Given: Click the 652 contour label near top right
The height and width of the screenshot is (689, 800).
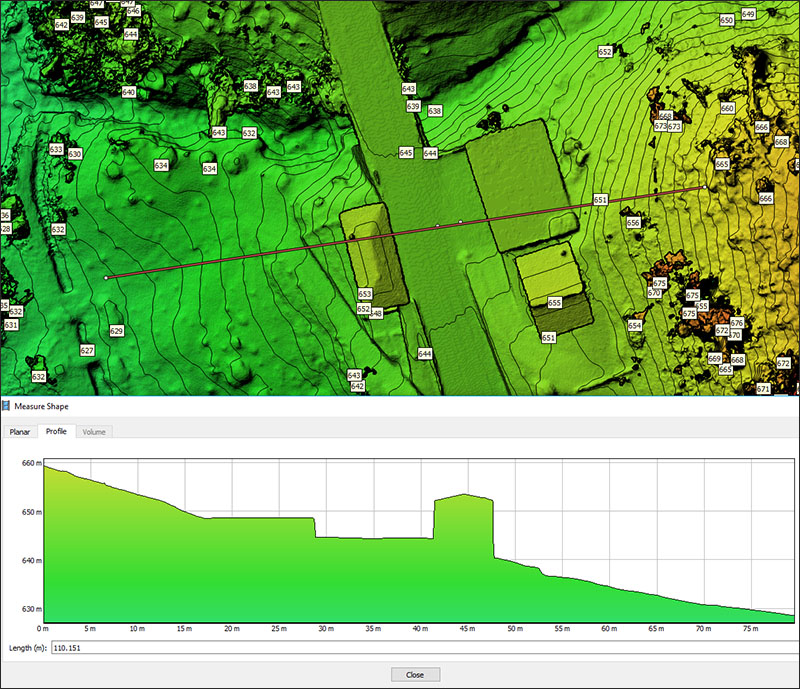Looking at the screenshot, I should 605,52.
